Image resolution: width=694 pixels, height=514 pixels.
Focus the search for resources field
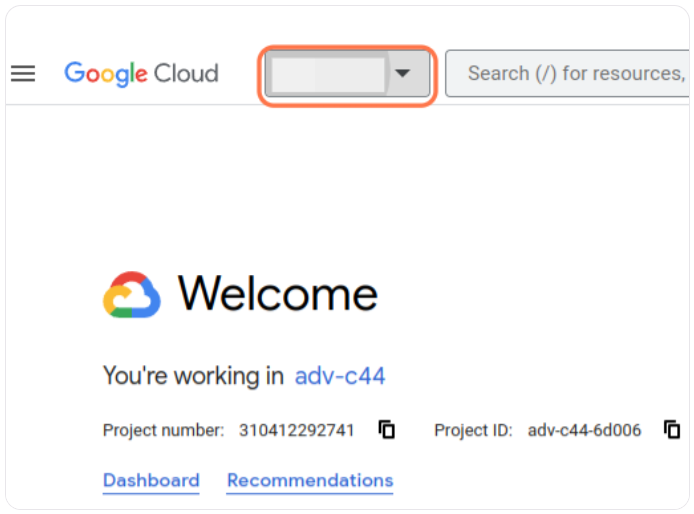click(x=570, y=74)
